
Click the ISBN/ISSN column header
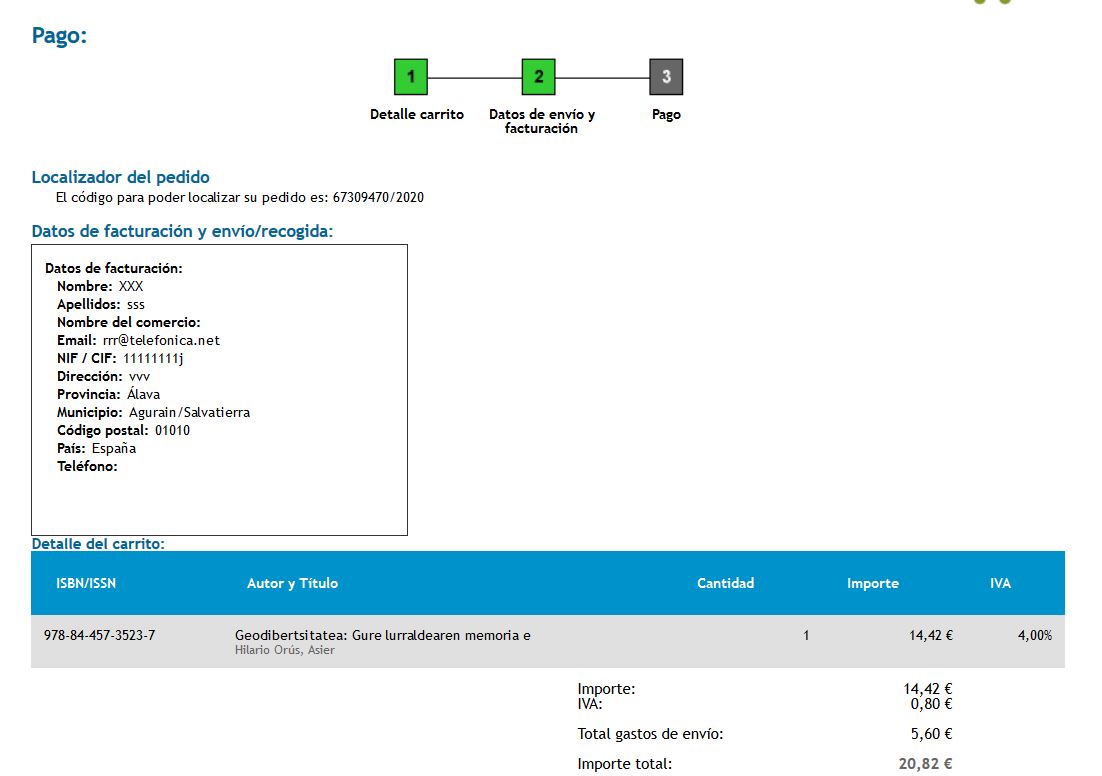(x=85, y=583)
